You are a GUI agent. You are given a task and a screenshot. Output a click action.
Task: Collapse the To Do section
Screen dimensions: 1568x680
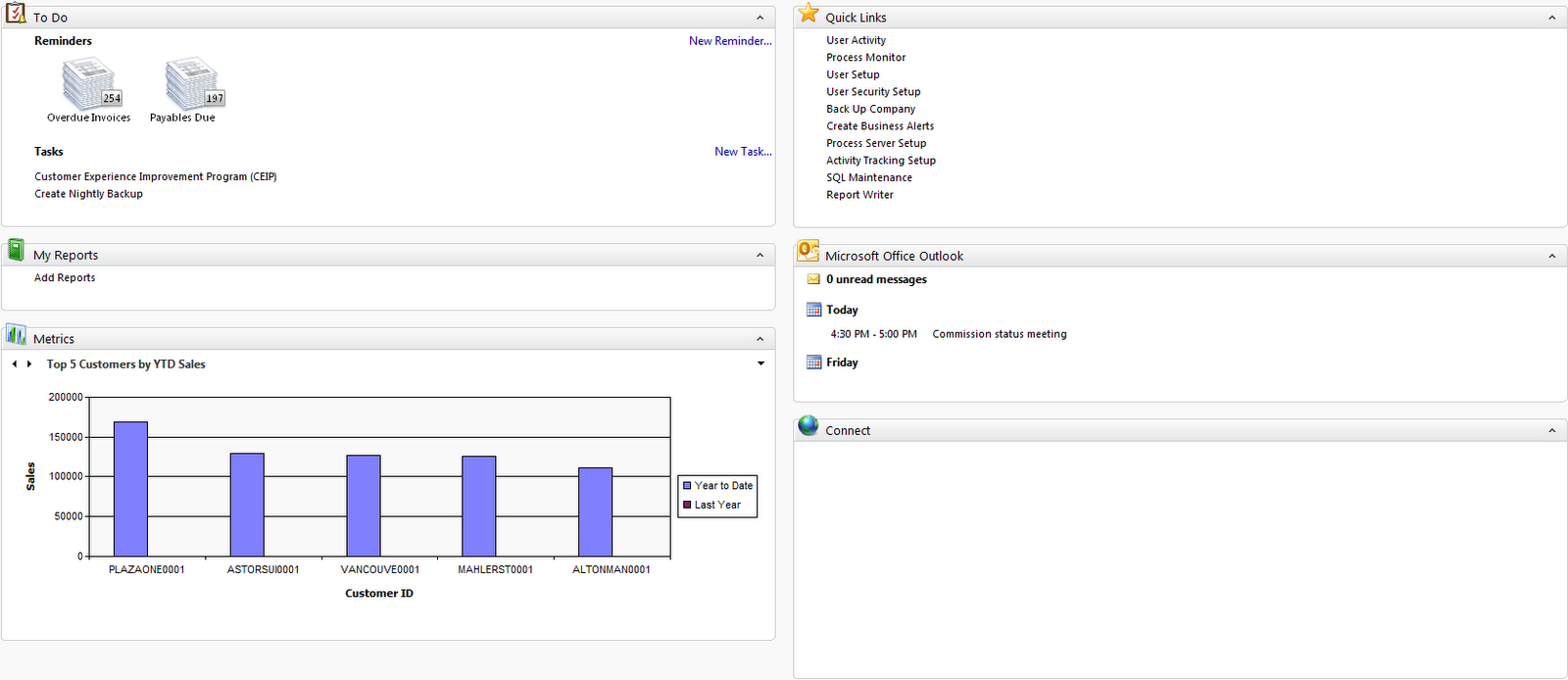(x=760, y=18)
